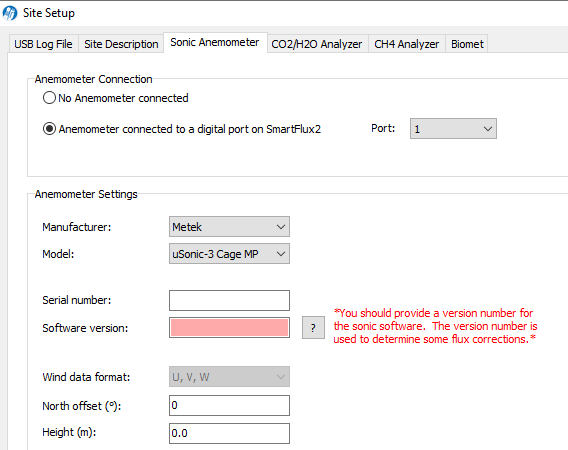Open the Biomet tab

pyautogui.click(x=467, y=44)
